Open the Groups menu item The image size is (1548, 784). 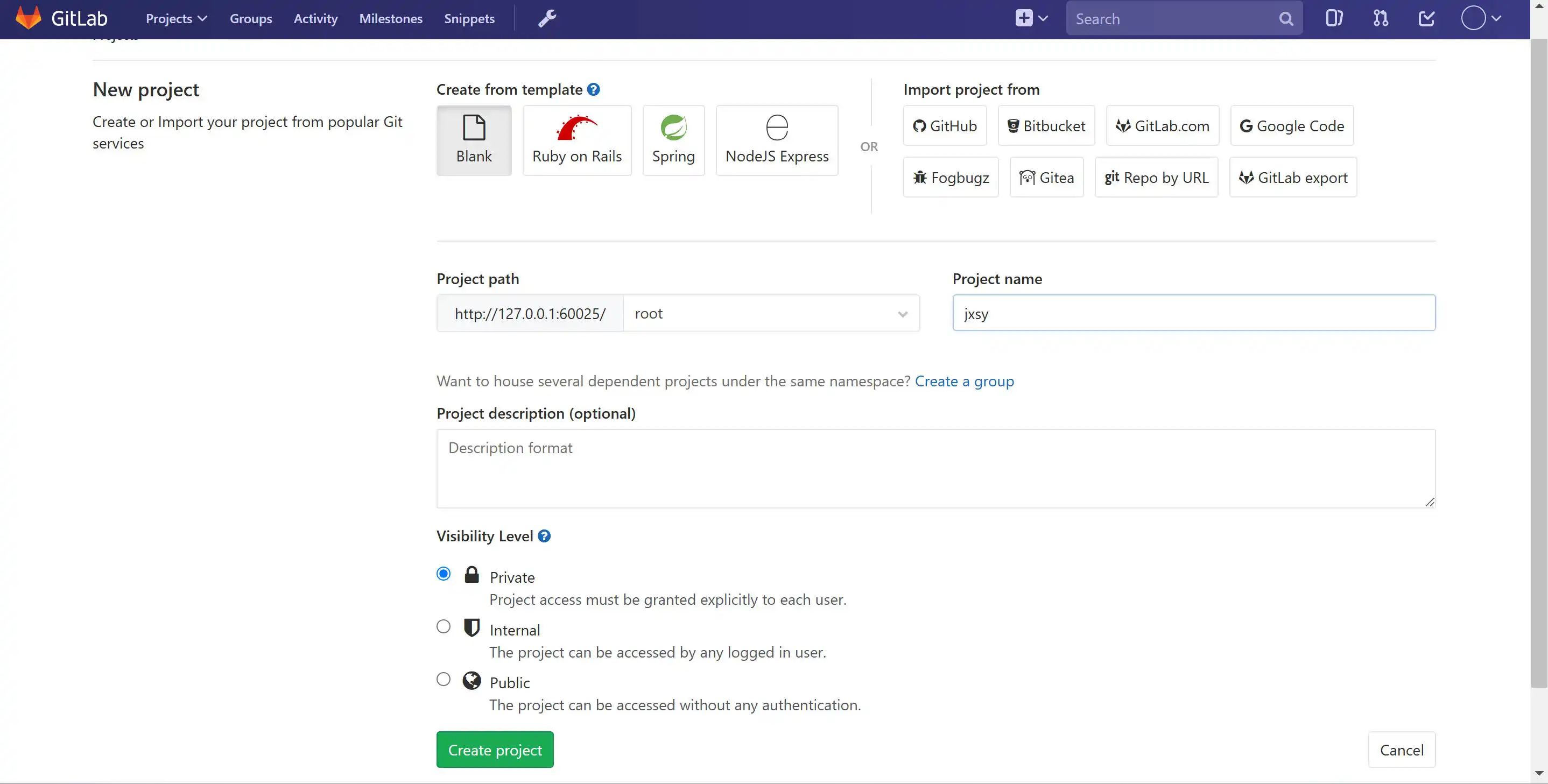coord(251,19)
